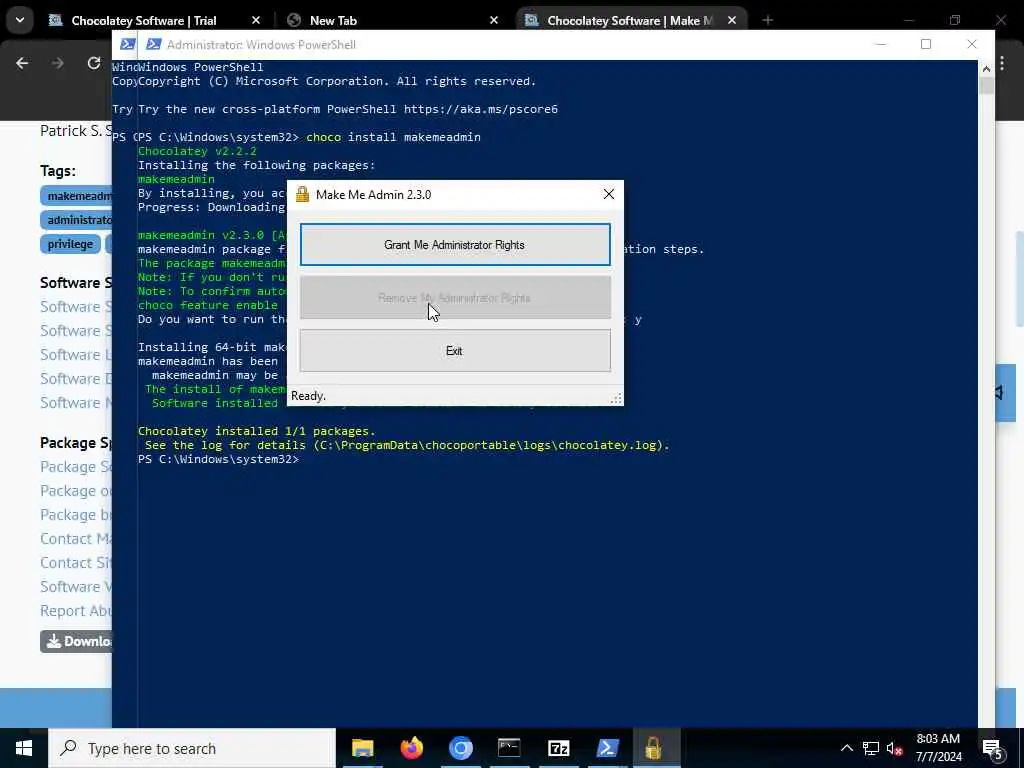Click Grant Me Administrator Rights button
Screen dimensions: 1024x768
tap(455, 245)
